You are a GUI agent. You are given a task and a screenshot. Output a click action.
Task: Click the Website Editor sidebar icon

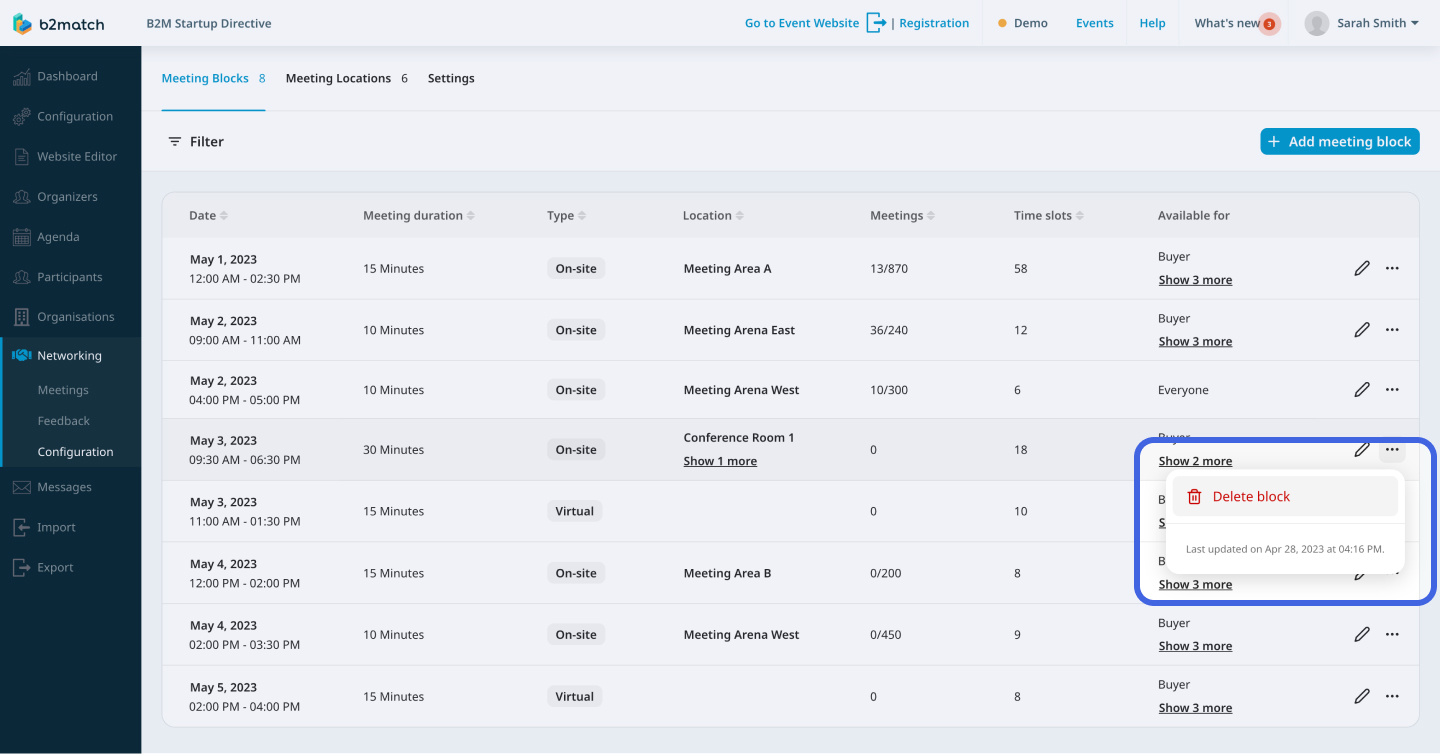[21, 156]
